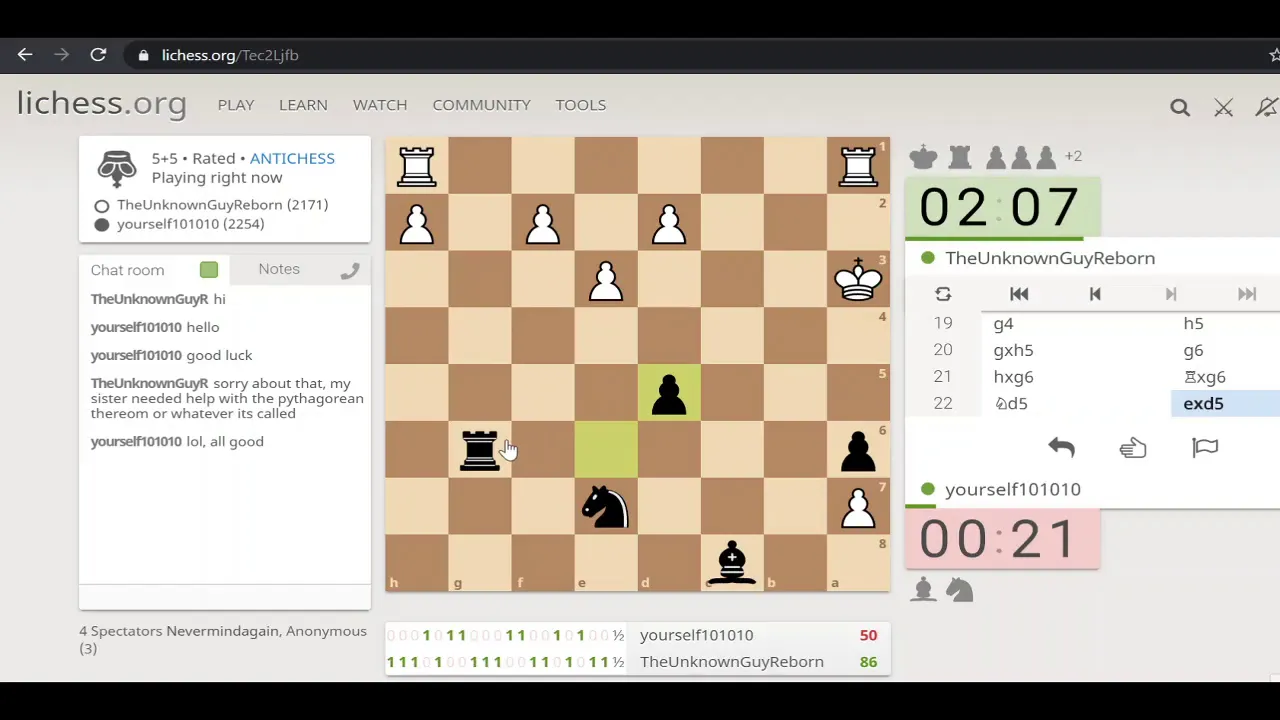Open TheUnknownGuyReborn in crosstable score row
Image resolution: width=1280 pixels, height=720 pixels.
(x=732, y=662)
